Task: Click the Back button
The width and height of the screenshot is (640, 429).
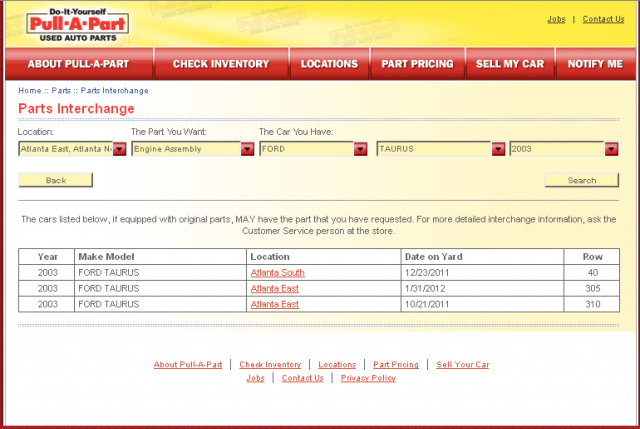Action: (x=56, y=180)
